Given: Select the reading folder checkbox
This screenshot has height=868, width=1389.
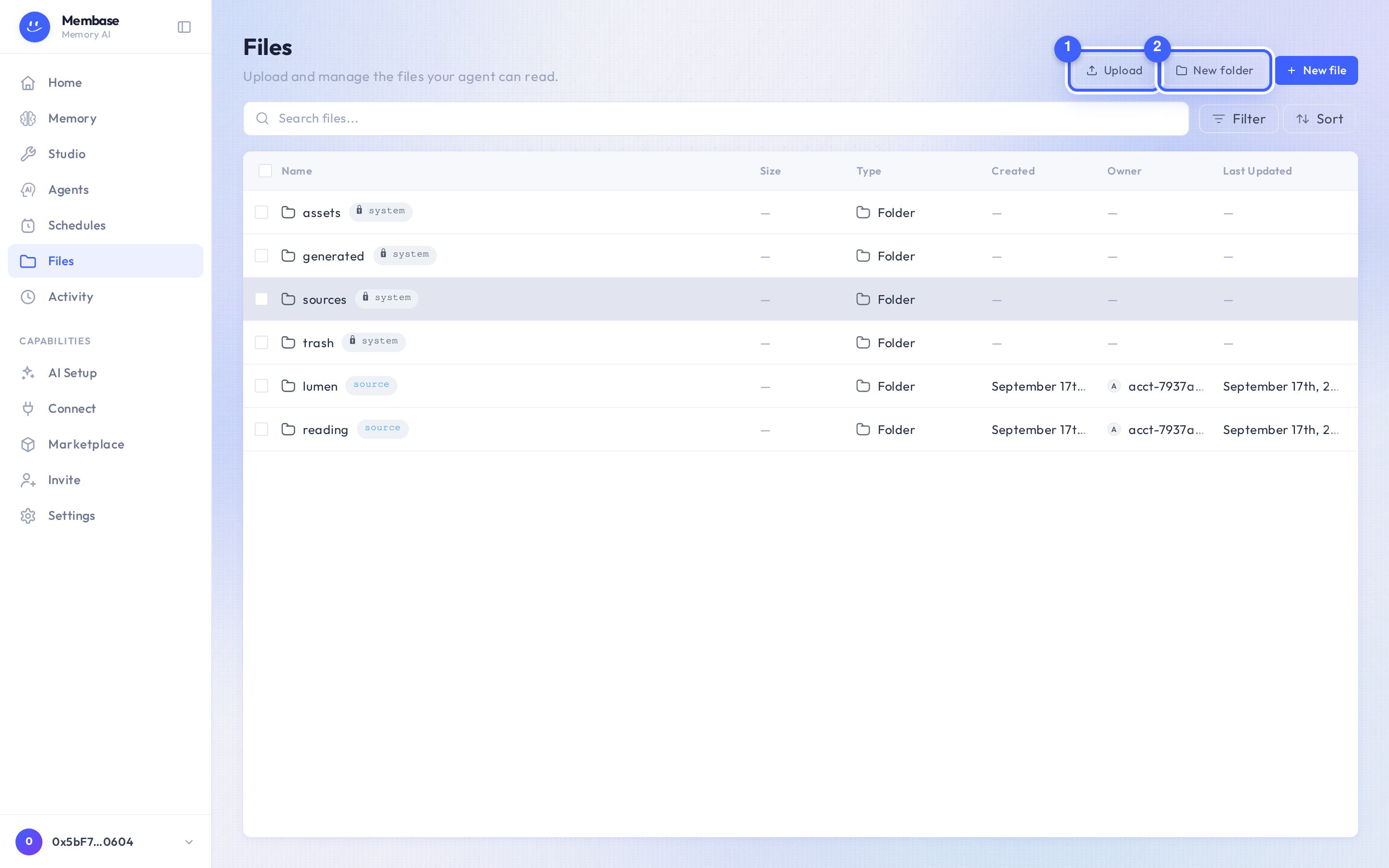Looking at the screenshot, I should [x=261, y=429].
